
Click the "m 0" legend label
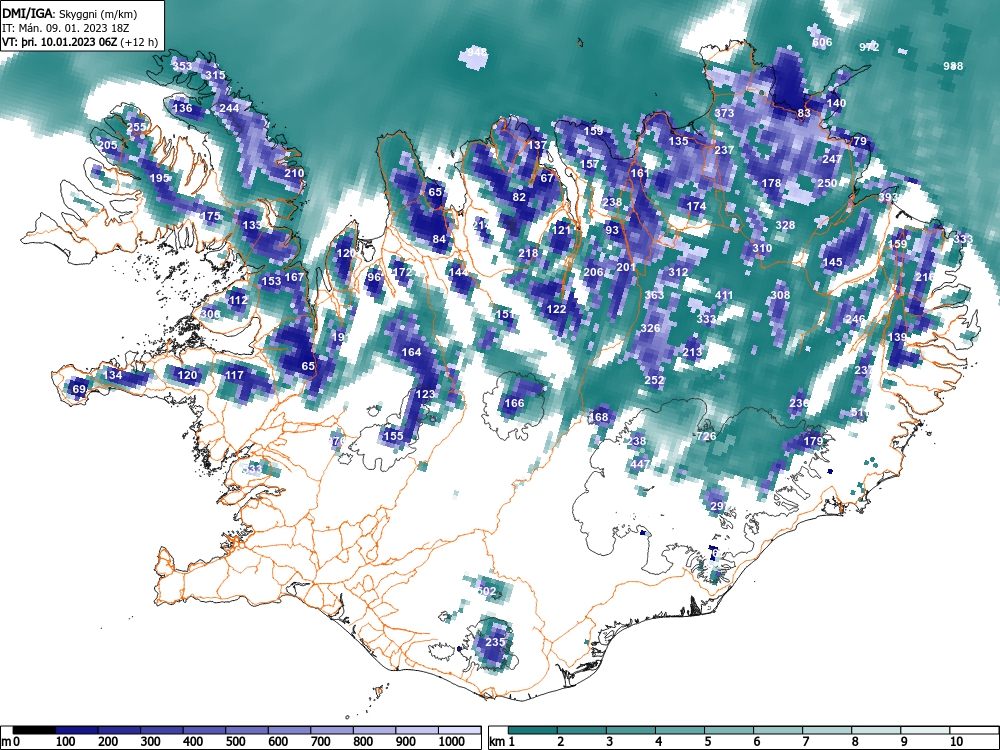10,742
